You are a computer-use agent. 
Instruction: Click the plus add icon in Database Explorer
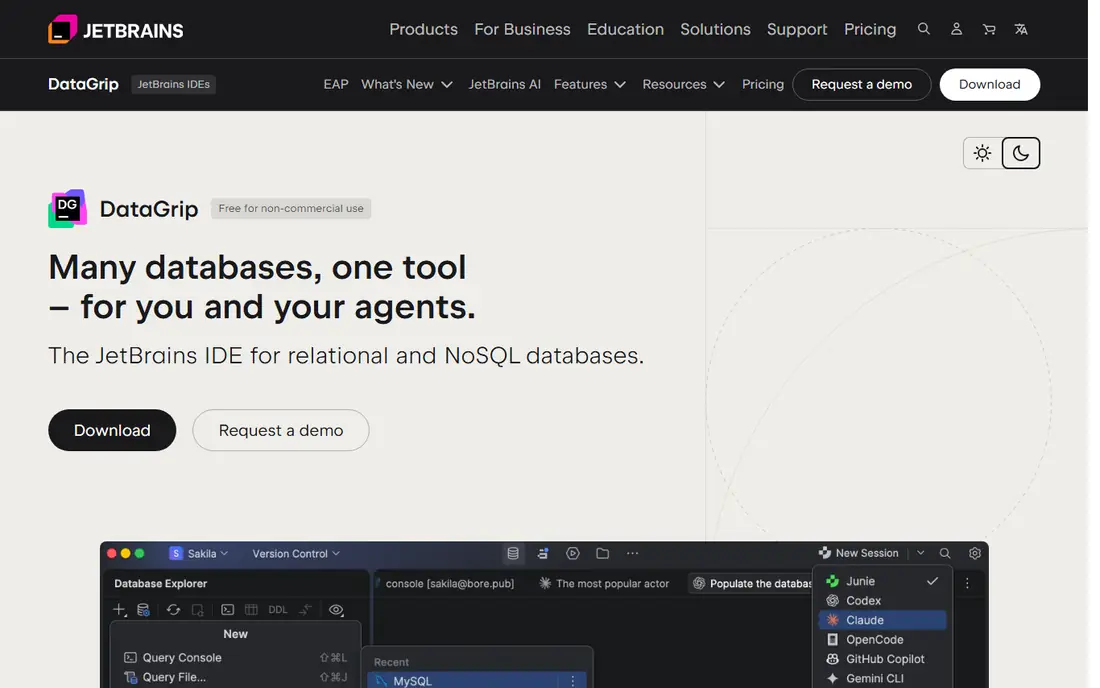[x=120, y=609]
